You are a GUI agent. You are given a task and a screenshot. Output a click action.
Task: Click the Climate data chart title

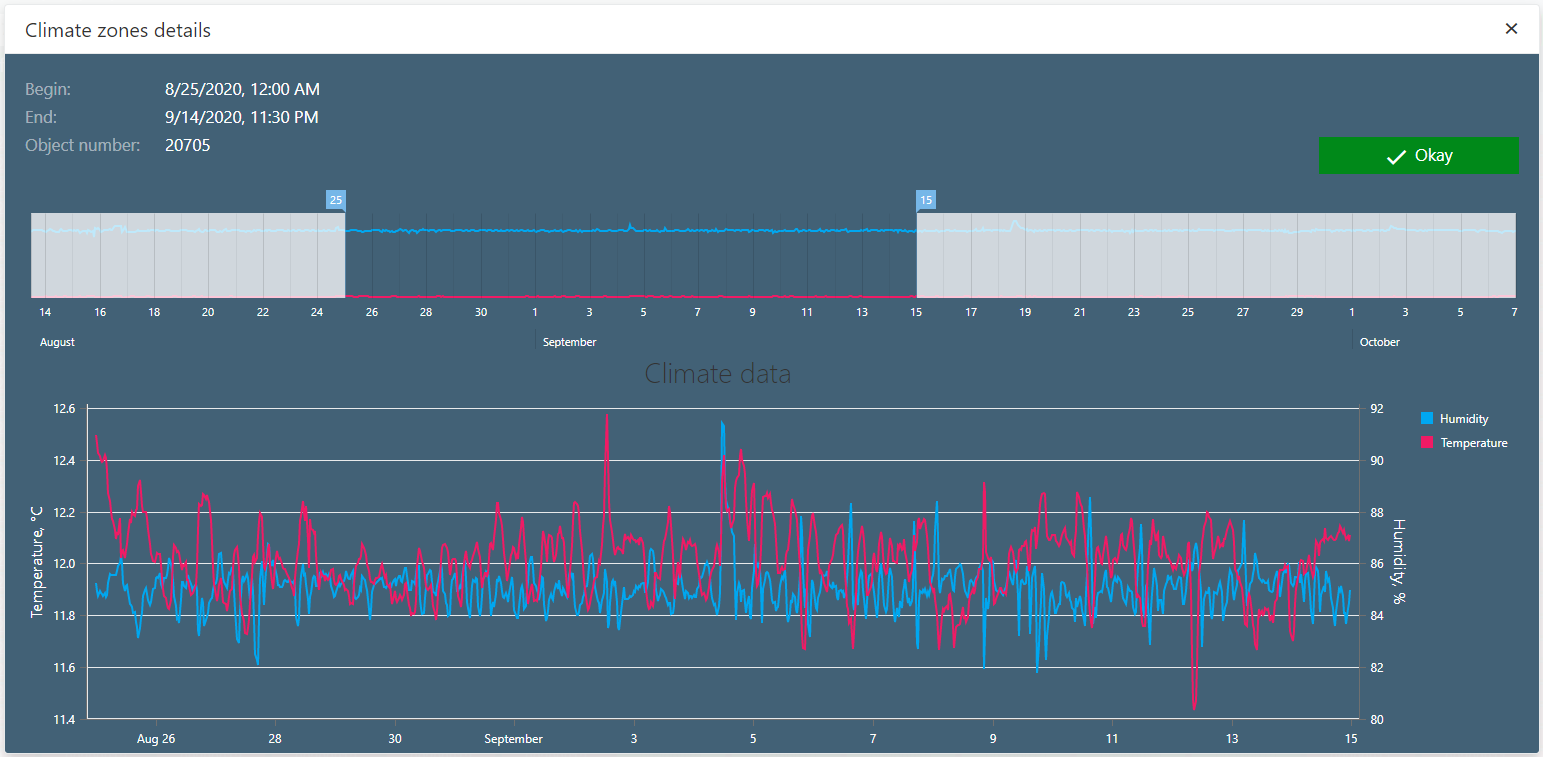click(x=718, y=373)
